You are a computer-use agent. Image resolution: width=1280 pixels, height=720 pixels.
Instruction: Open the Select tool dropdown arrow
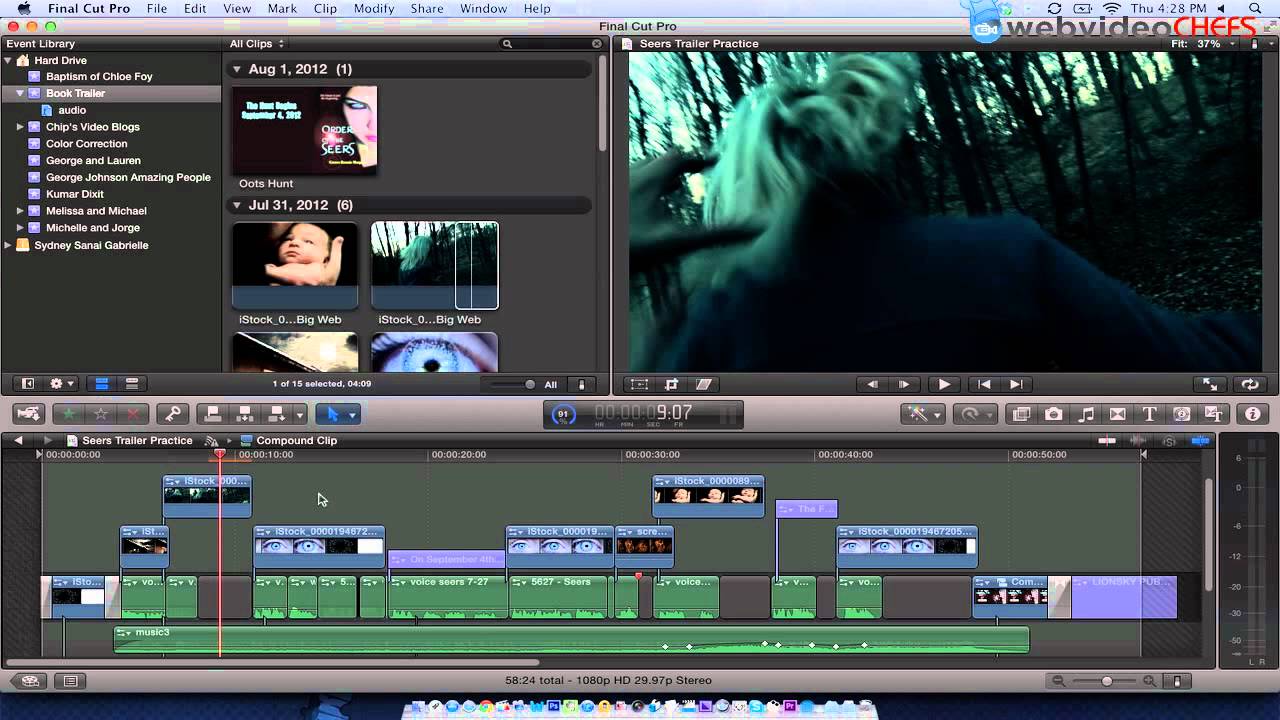[352, 414]
